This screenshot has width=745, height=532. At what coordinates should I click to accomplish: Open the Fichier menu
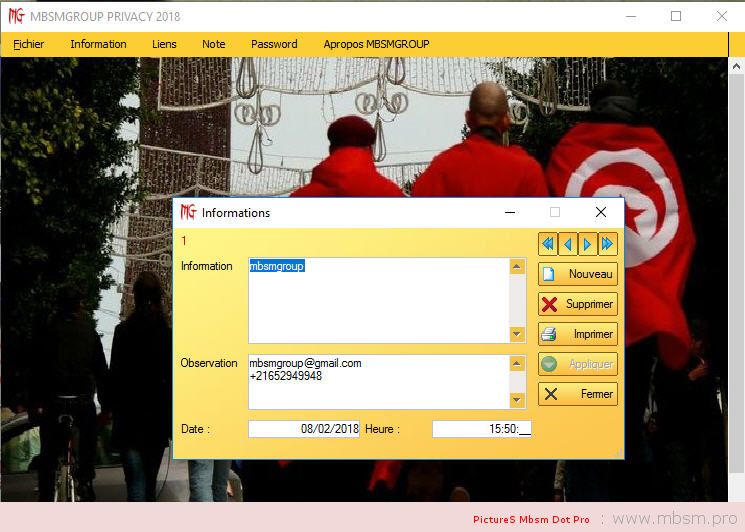point(28,44)
